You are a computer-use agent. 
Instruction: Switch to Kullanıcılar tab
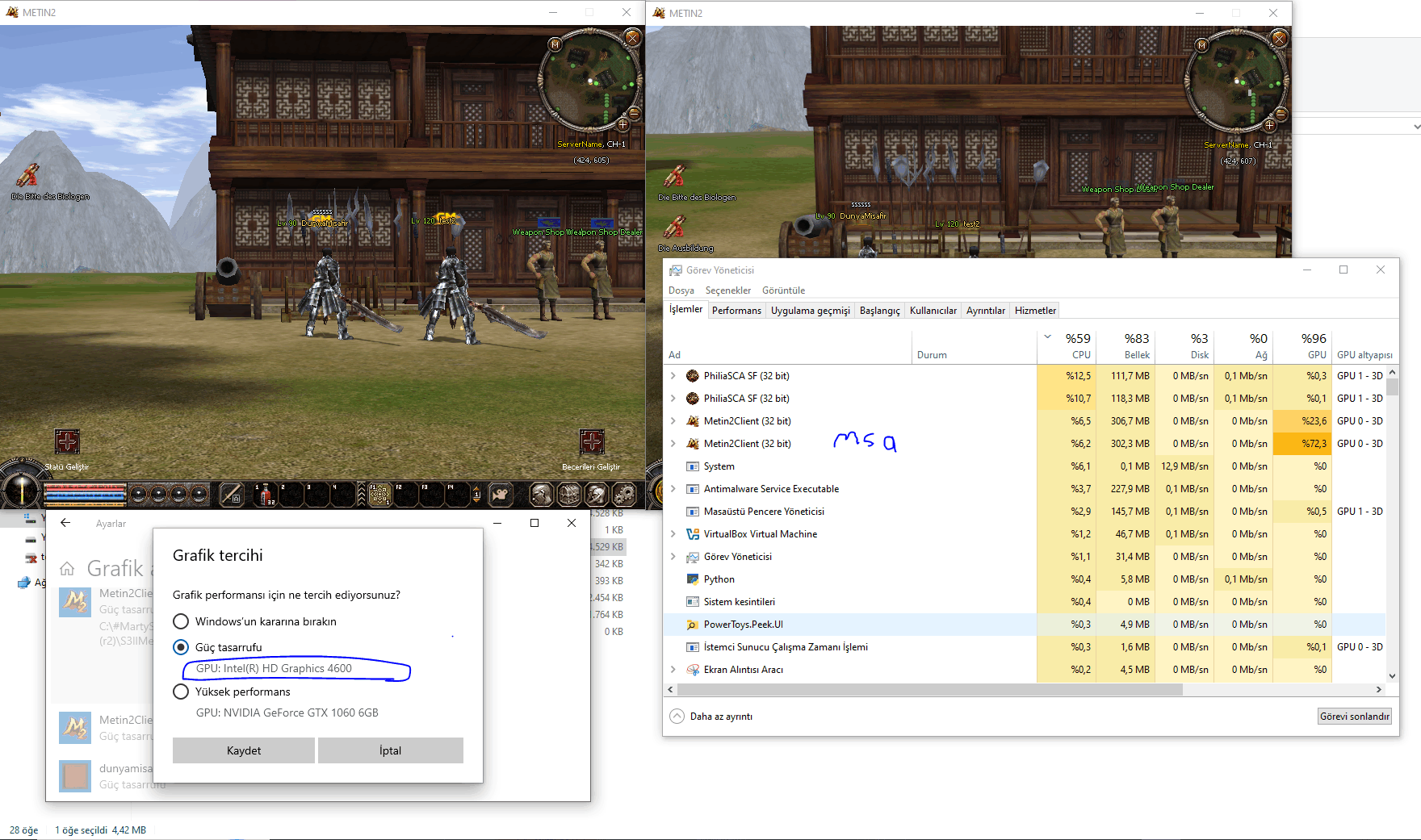point(933,311)
